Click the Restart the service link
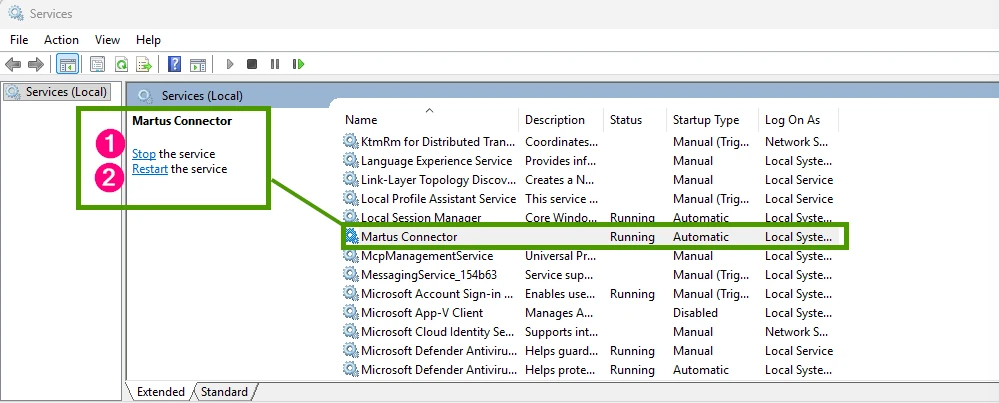Screen dimensions: 999x403 (150, 169)
